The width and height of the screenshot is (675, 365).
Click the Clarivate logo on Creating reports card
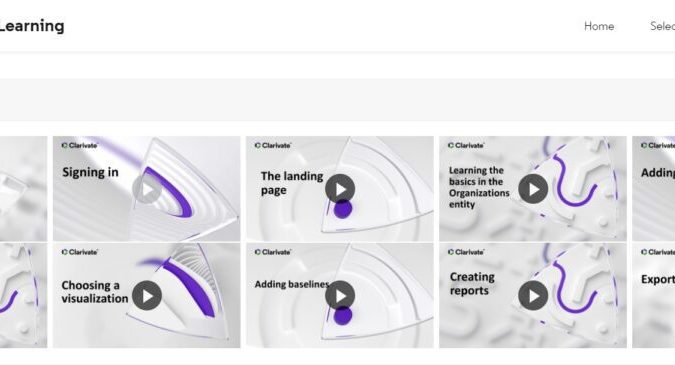pos(466,252)
